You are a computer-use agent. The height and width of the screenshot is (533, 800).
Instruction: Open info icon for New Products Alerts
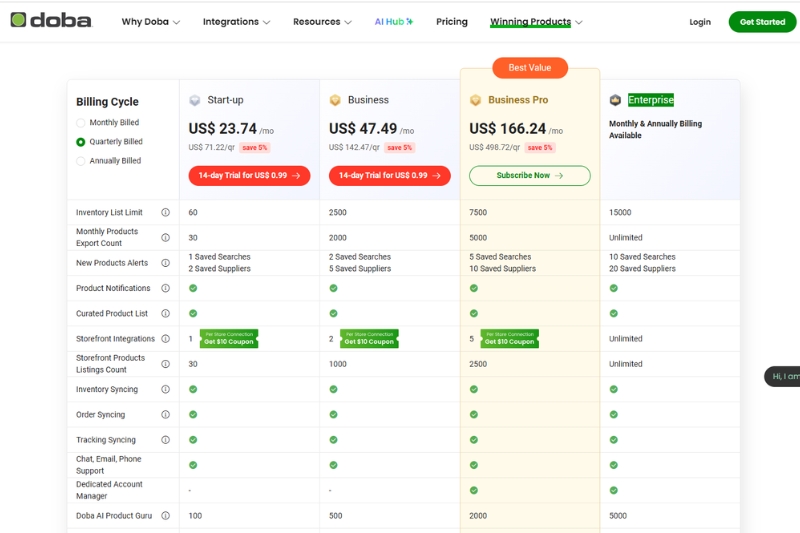(165, 263)
